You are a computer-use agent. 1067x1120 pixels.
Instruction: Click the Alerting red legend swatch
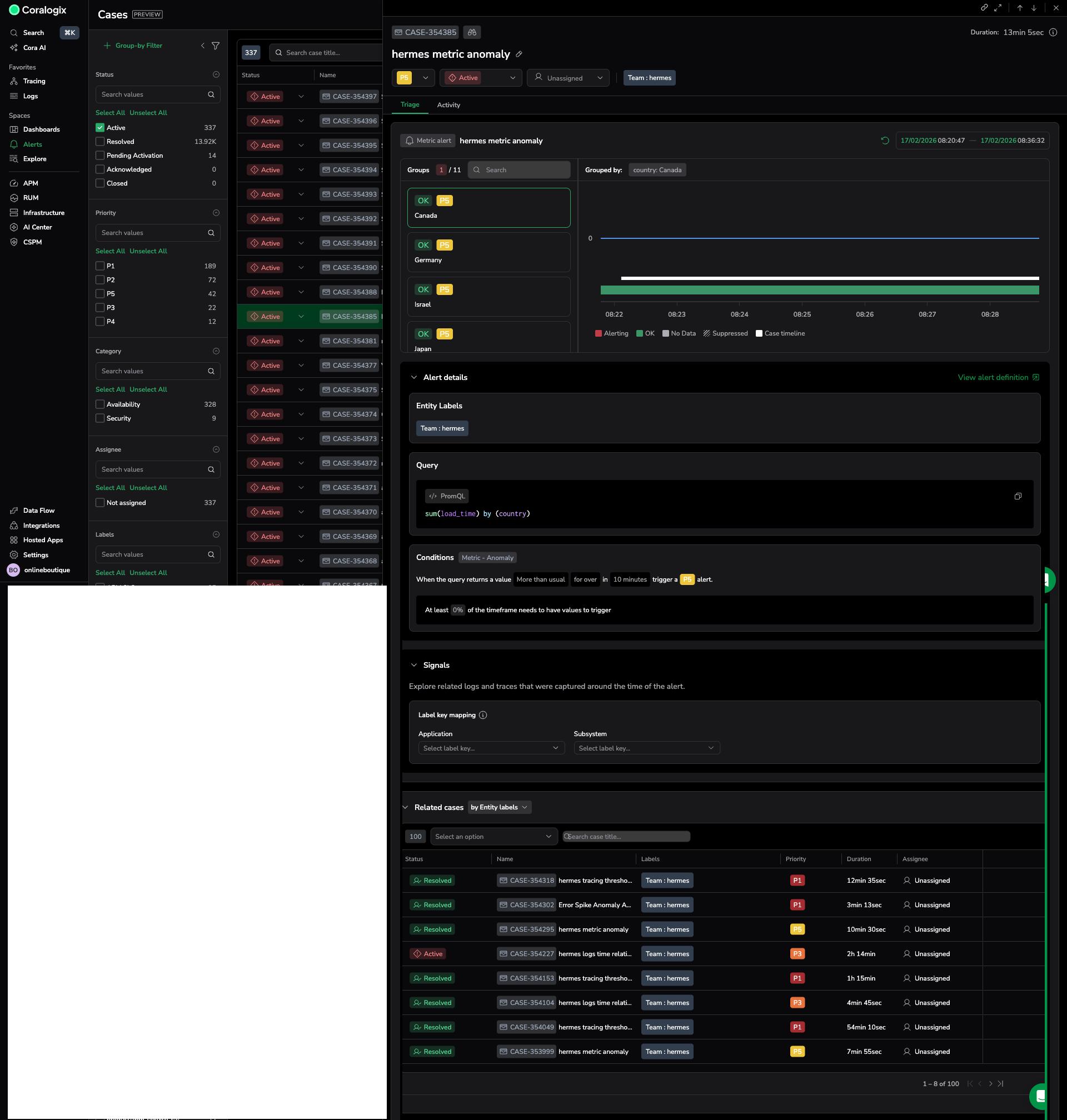599,334
